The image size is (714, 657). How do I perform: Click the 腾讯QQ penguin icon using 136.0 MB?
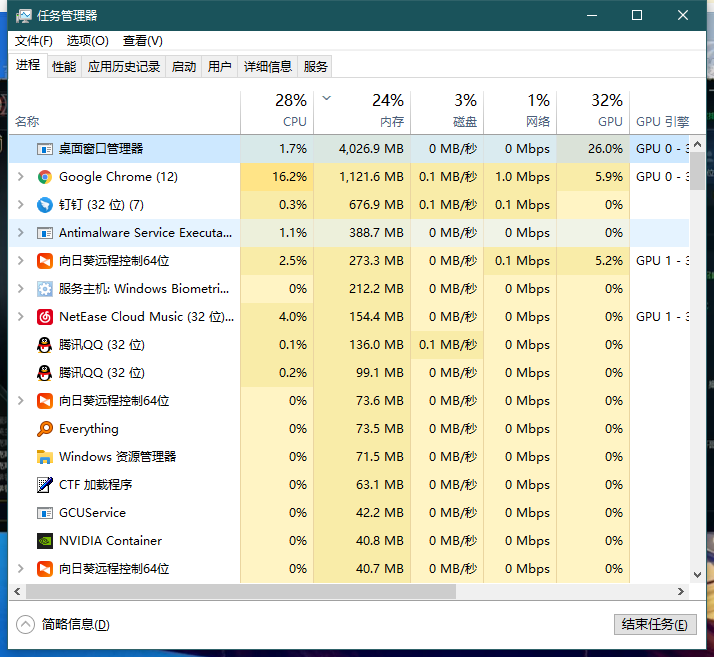[x=45, y=345]
